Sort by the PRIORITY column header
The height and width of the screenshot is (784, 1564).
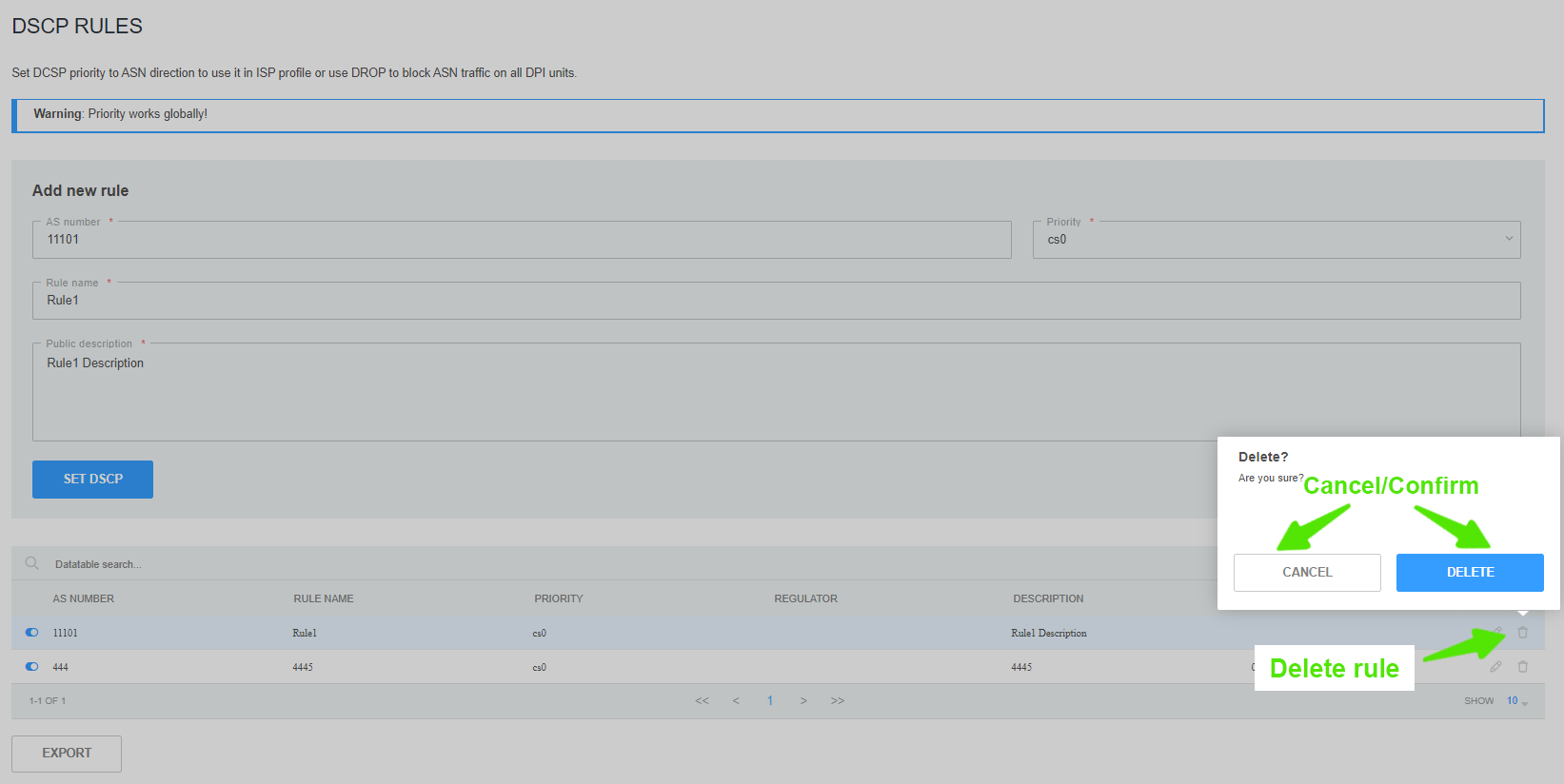point(558,598)
